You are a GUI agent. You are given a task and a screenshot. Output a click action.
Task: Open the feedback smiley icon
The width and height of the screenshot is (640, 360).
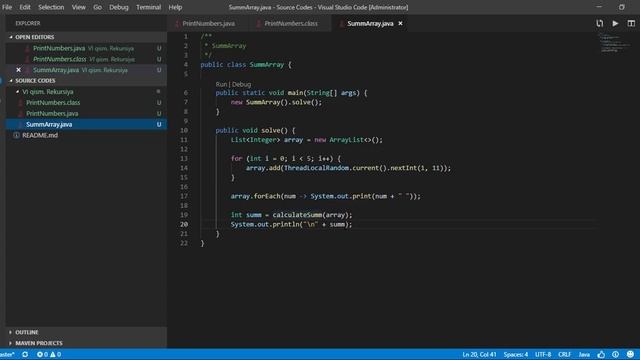pos(631,354)
